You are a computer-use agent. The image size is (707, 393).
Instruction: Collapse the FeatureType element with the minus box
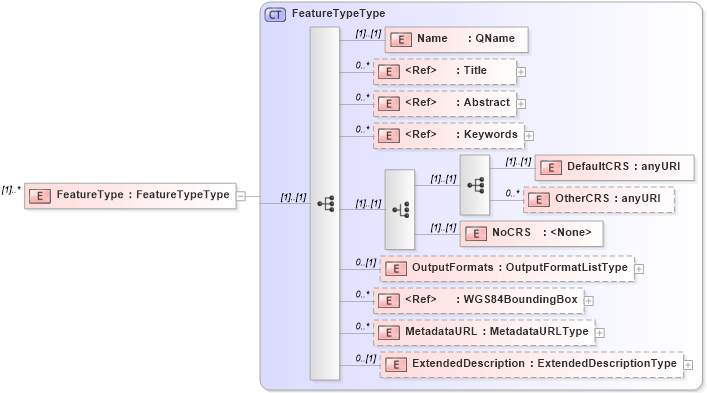(x=241, y=196)
